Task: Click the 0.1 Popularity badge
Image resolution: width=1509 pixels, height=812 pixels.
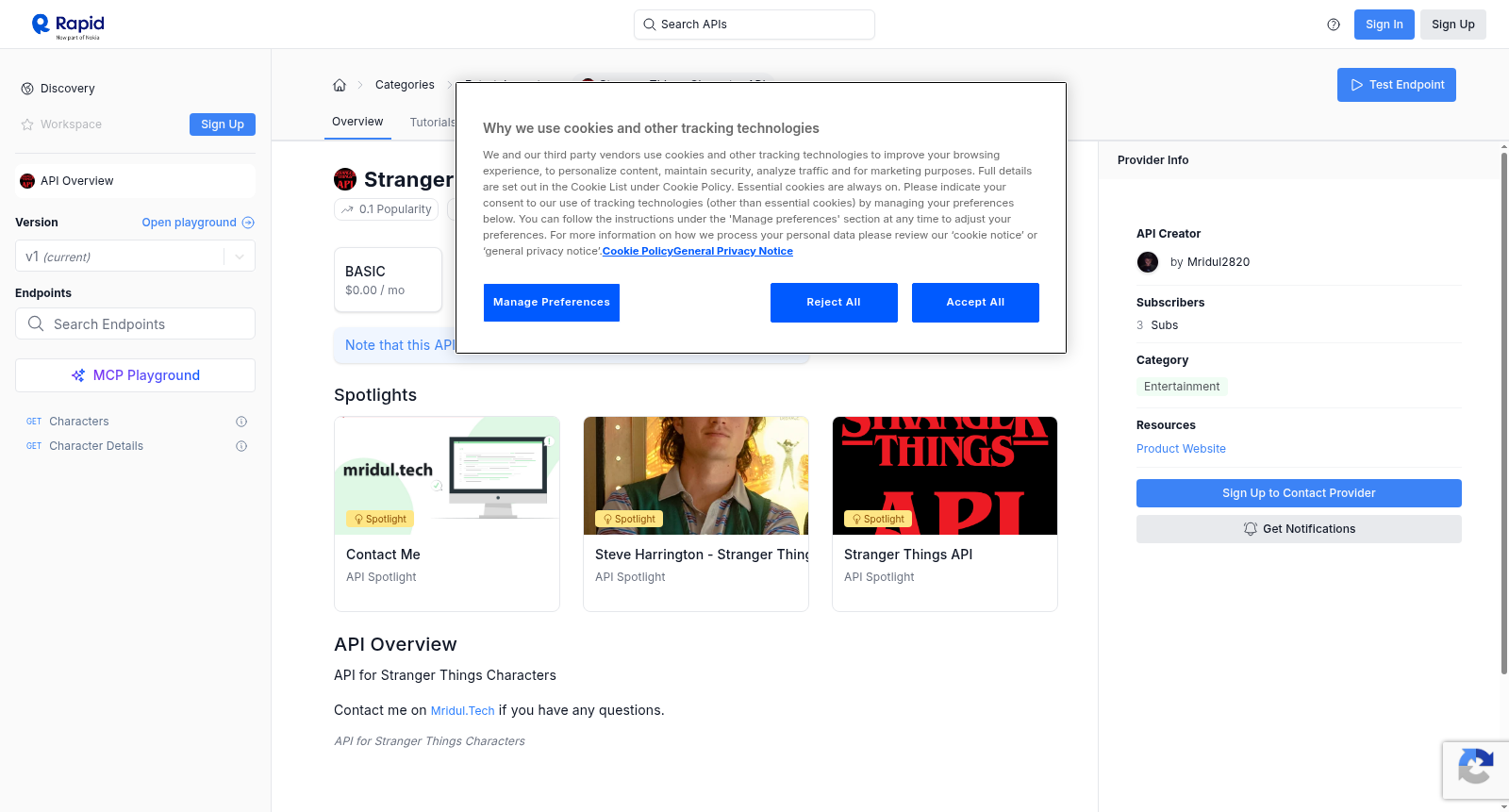Action: [387, 209]
